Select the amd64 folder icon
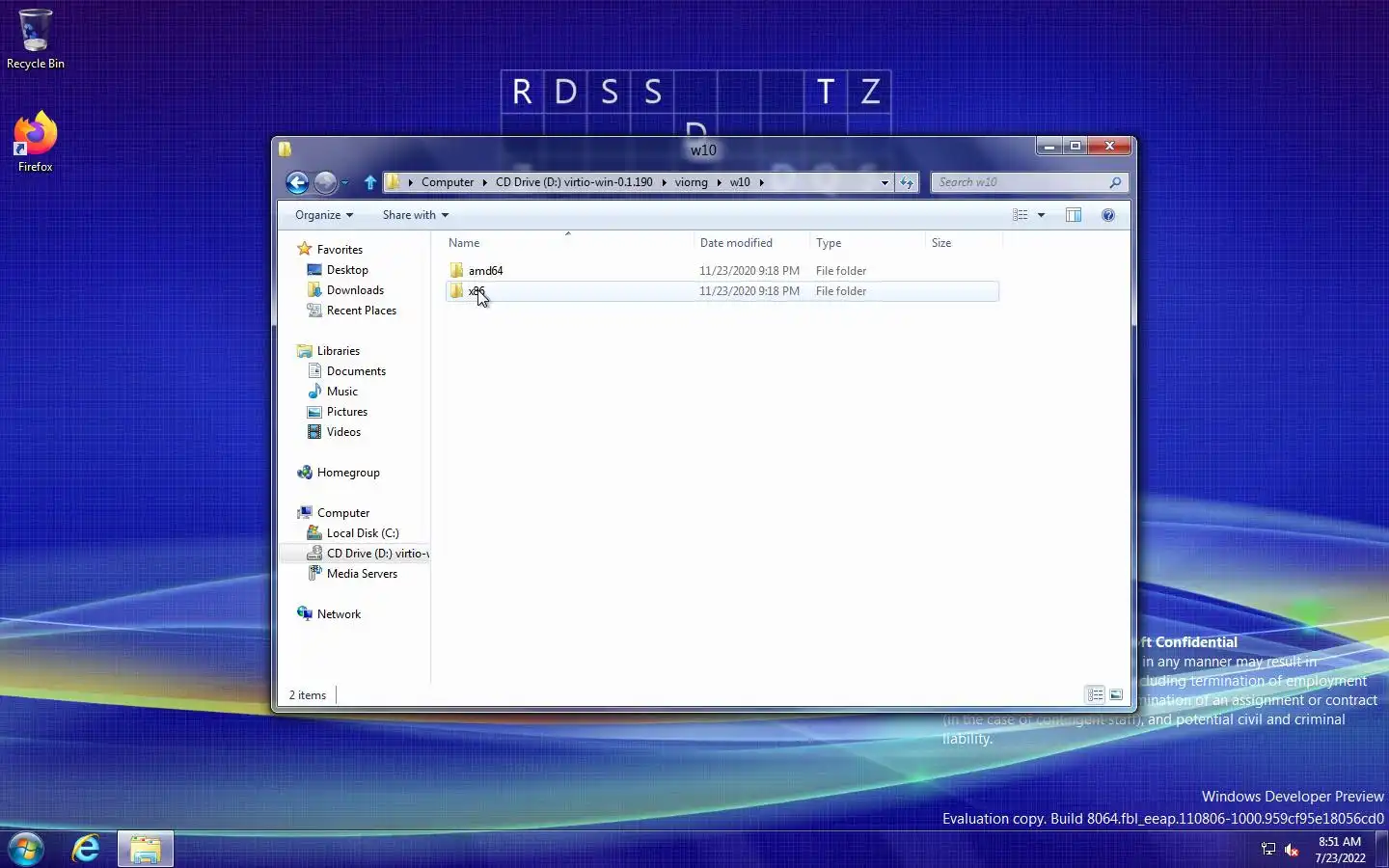The width and height of the screenshot is (1389, 868). tap(456, 270)
